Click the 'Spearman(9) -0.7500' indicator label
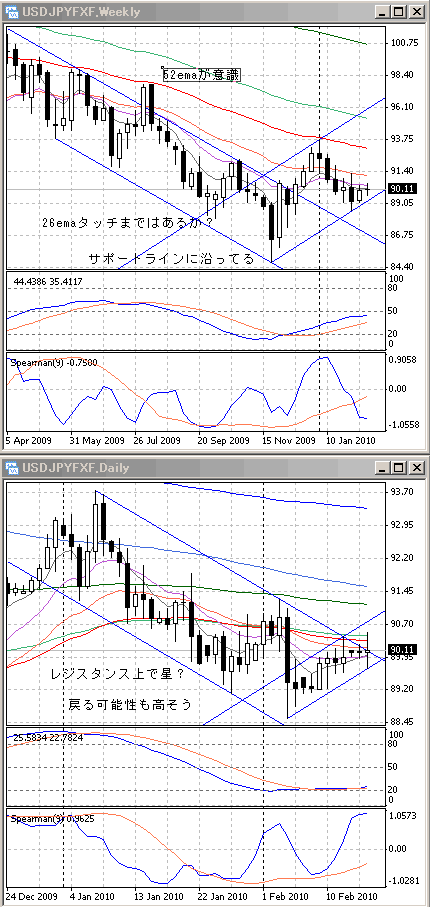This screenshot has width=430, height=907. pos(53,362)
